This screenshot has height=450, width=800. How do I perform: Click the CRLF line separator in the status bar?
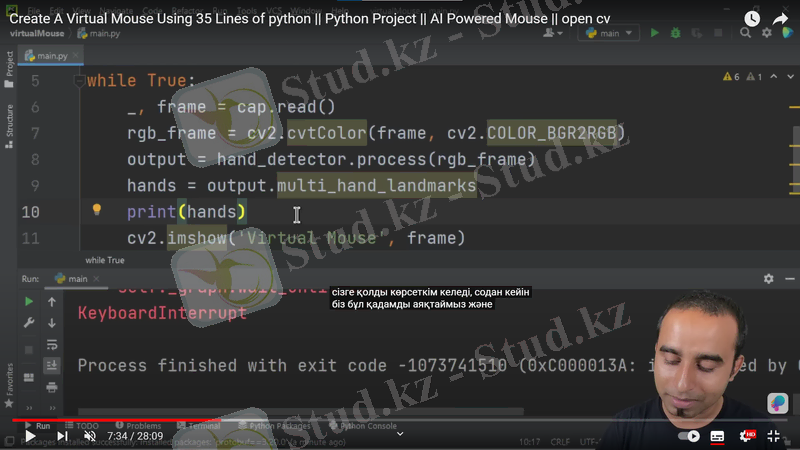[x=560, y=442]
